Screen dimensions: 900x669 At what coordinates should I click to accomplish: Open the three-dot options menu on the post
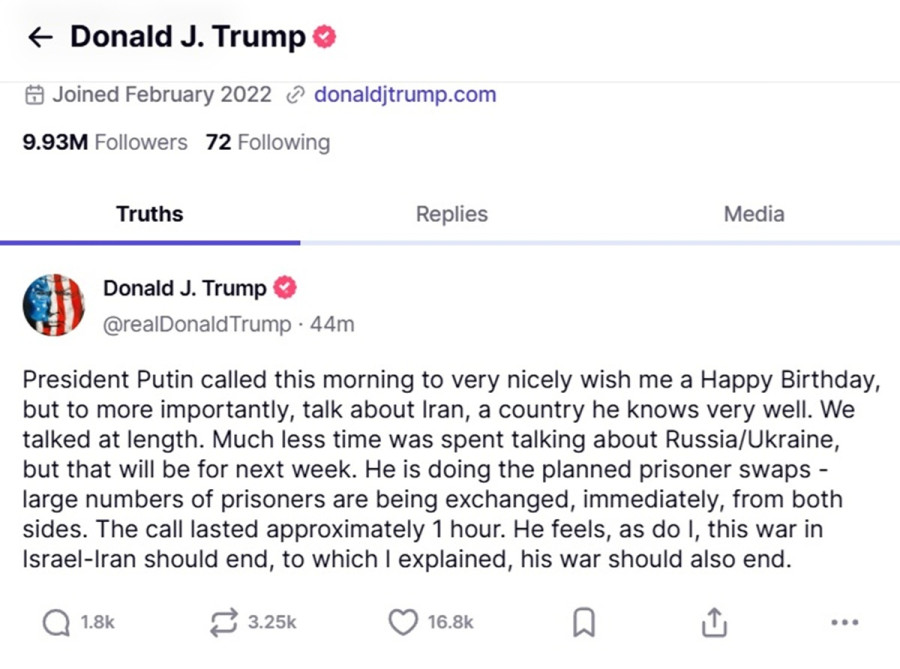[845, 622]
